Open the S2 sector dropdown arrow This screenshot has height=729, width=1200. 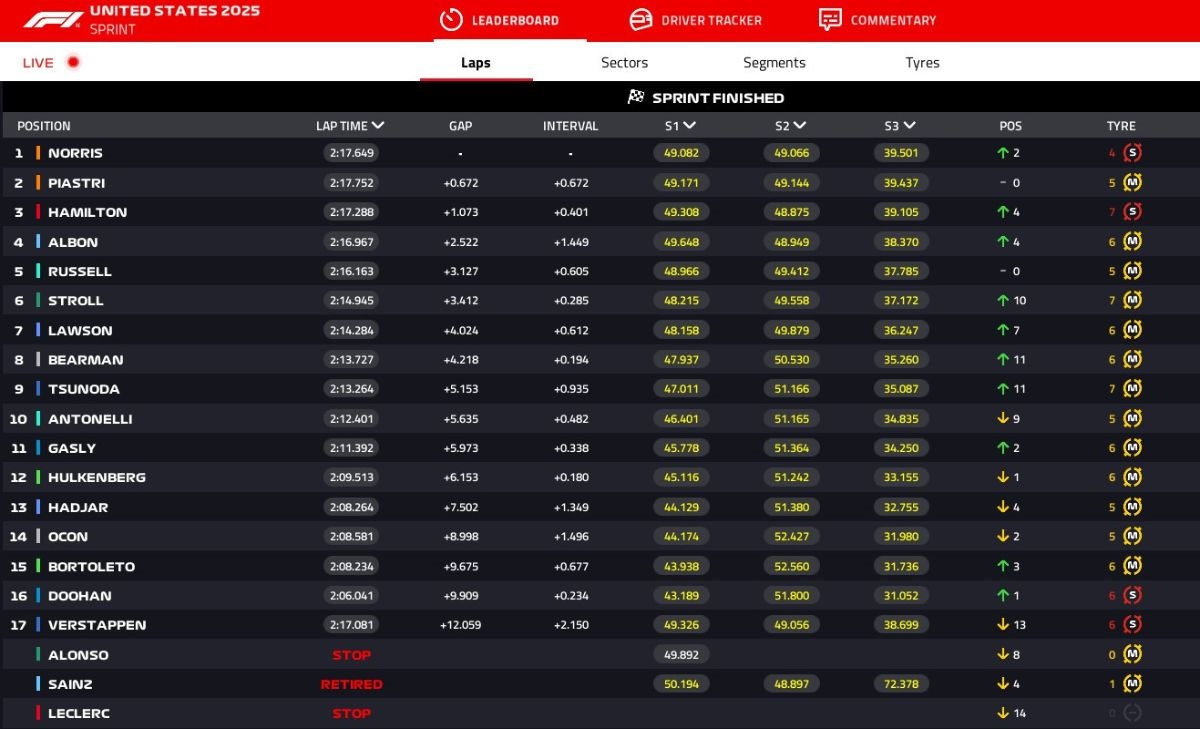[x=800, y=126]
